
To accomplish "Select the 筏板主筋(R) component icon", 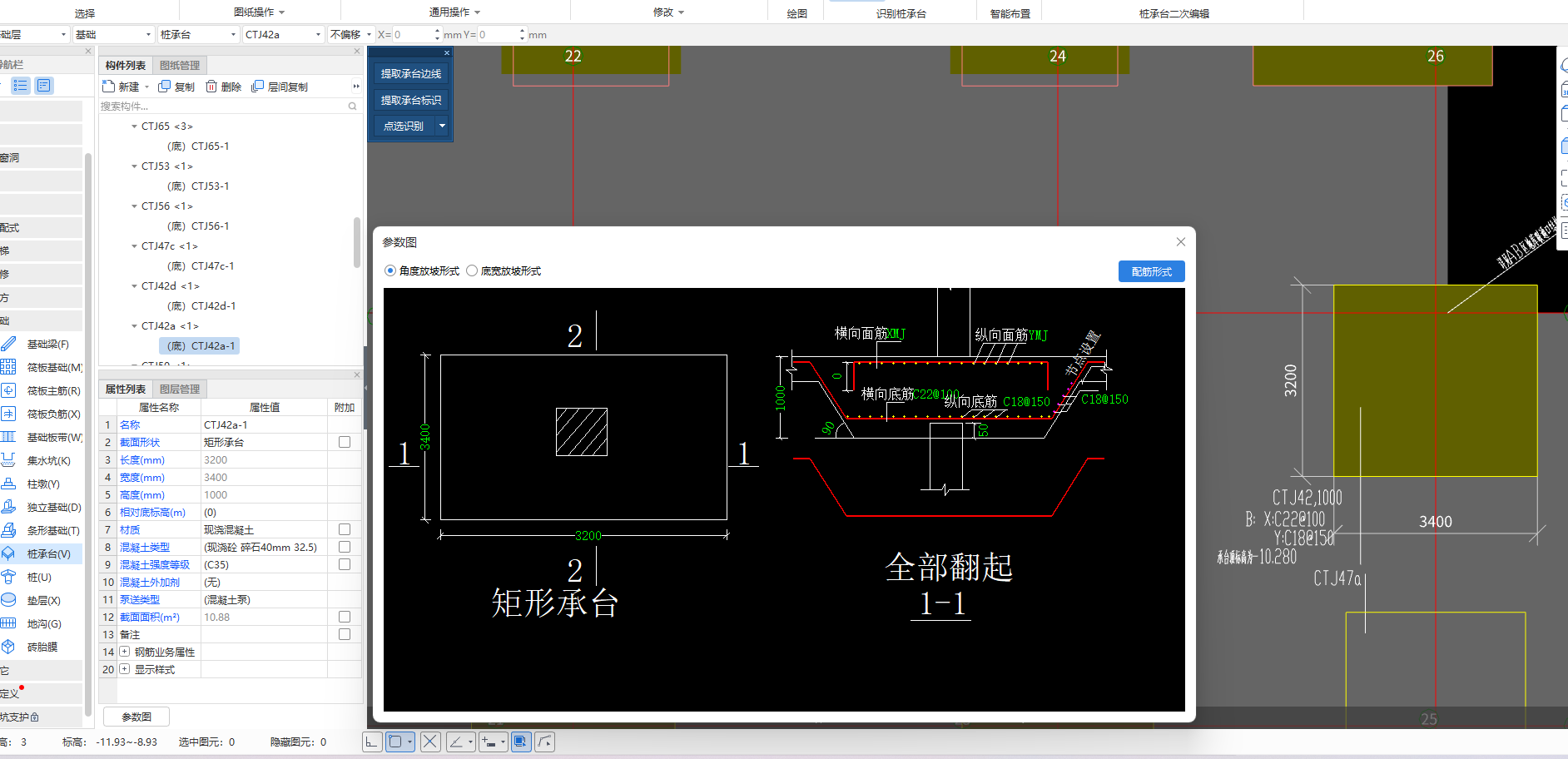I will point(8,390).
